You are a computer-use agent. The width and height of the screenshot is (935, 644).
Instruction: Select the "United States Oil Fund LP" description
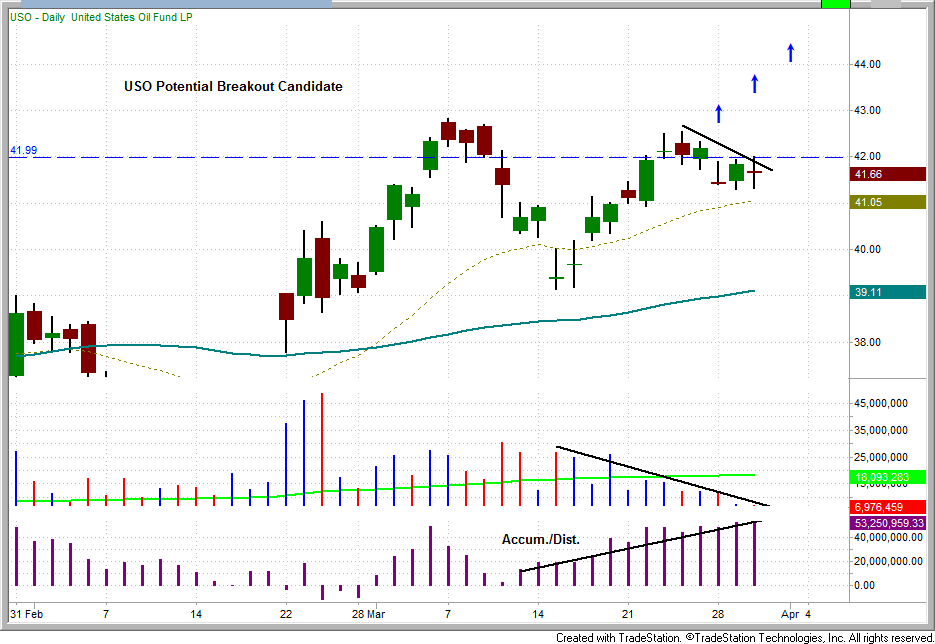[x=132, y=17]
